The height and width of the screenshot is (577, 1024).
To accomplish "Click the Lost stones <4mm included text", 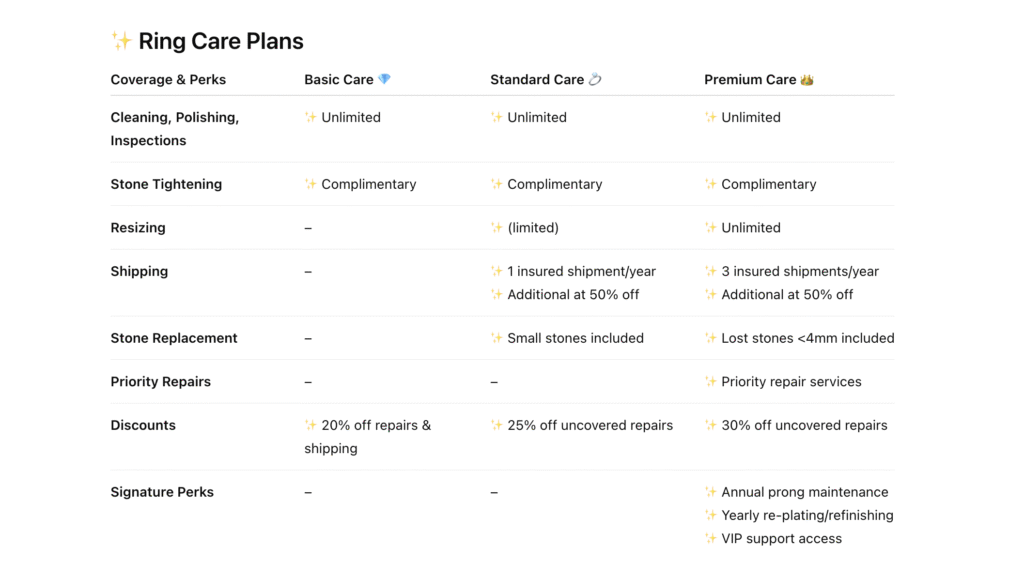I will (807, 338).
